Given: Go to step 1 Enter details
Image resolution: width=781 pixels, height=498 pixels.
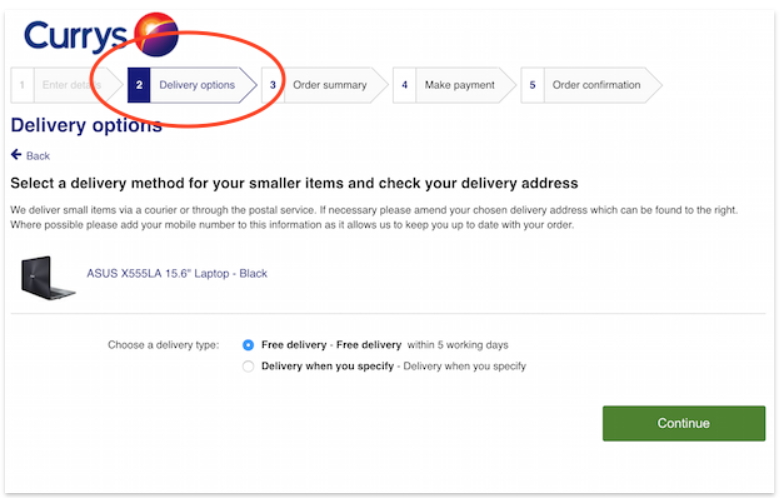Looking at the screenshot, I should [x=67, y=85].
